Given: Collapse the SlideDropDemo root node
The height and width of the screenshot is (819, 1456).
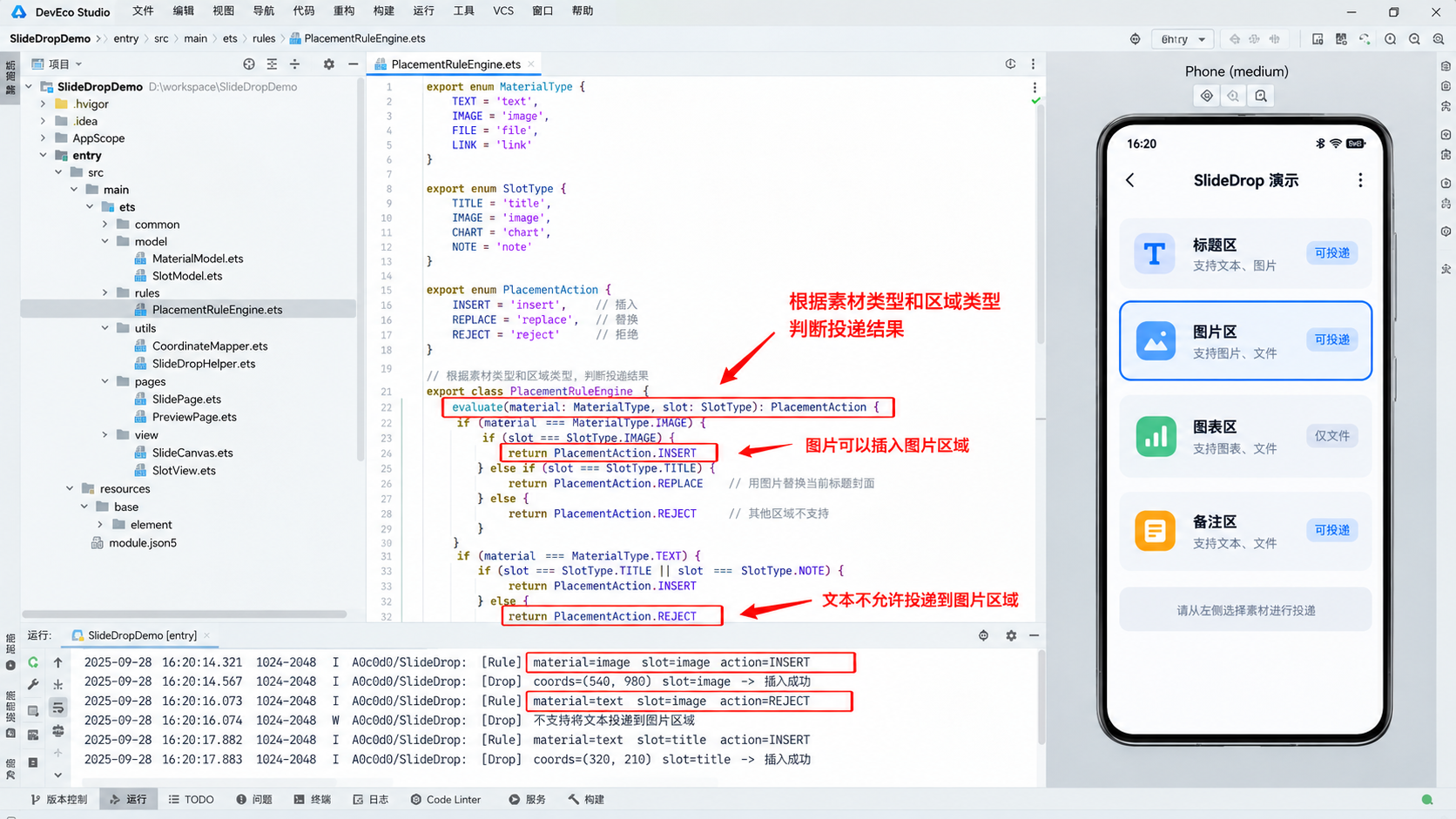Looking at the screenshot, I should 29,87.
